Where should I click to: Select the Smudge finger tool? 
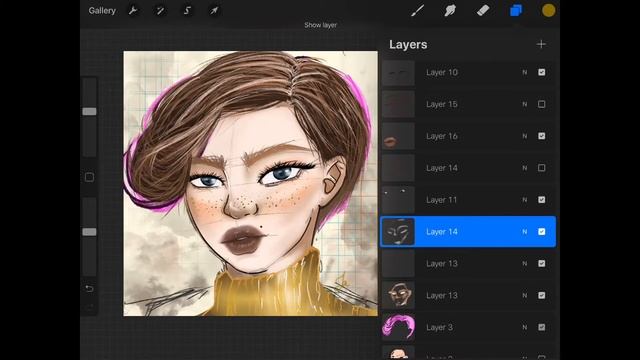450,11
